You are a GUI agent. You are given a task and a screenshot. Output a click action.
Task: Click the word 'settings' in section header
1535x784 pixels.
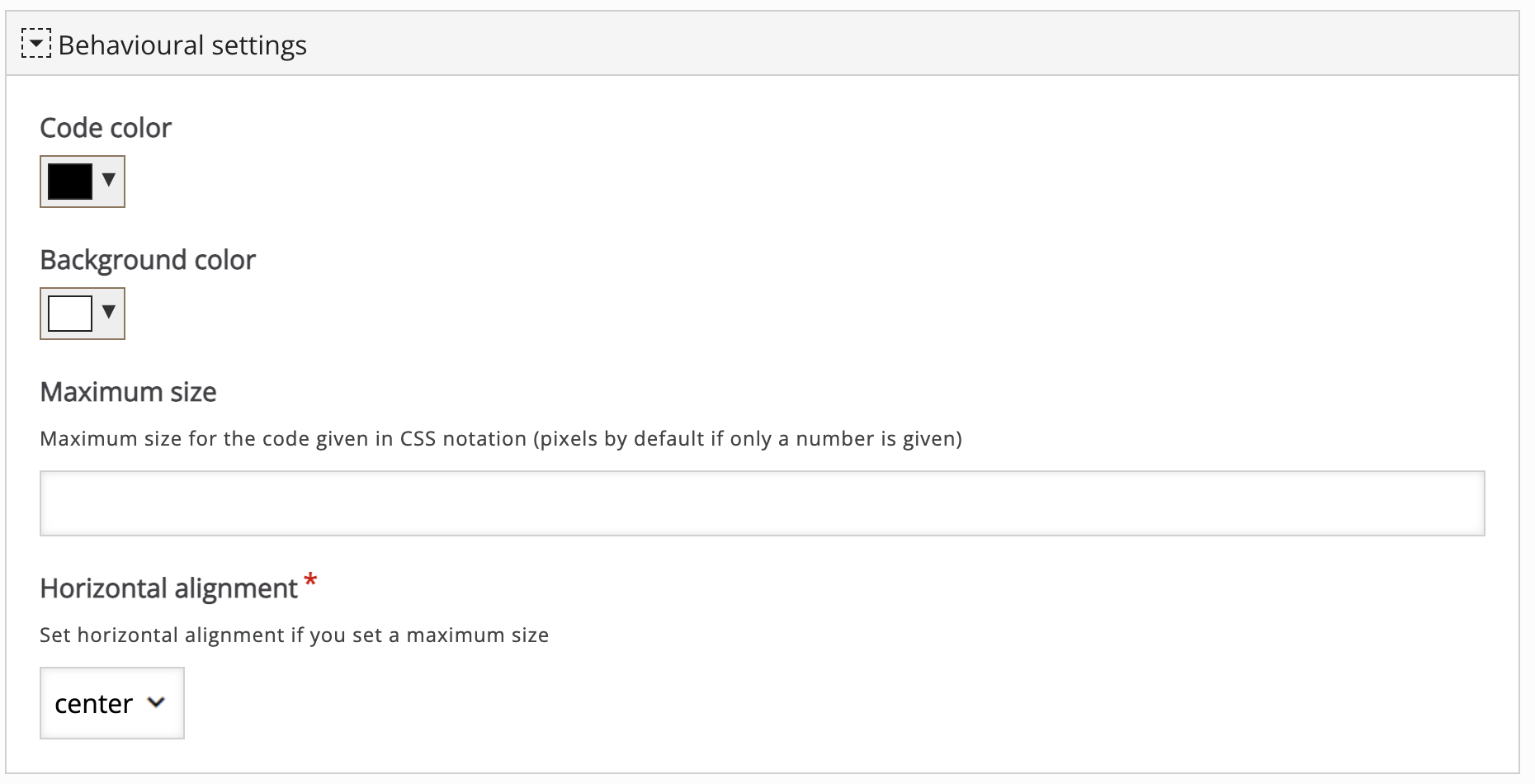click(259, 45)
